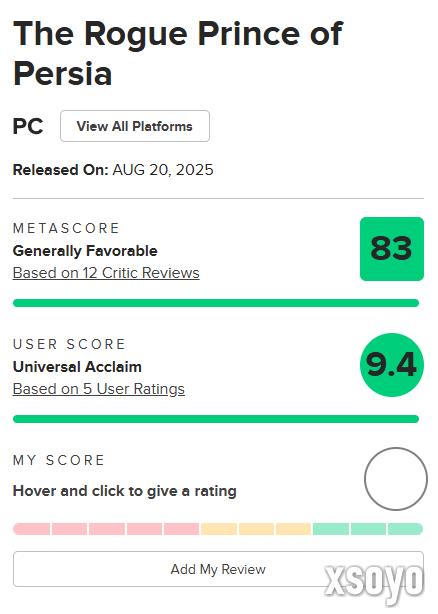Select the middle green rating segment
Viewport: 438px width, 614px height.
(x=369, y=529)
